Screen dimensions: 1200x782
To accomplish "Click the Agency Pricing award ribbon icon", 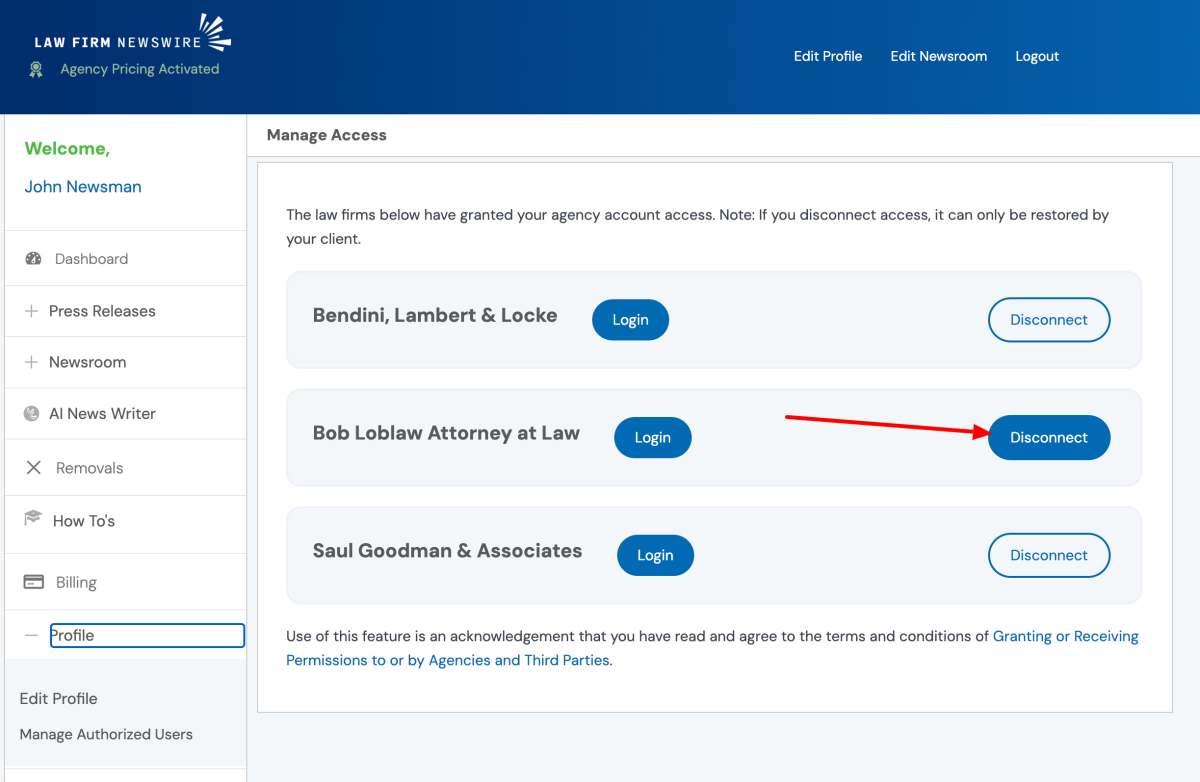I will click(36, 69).
